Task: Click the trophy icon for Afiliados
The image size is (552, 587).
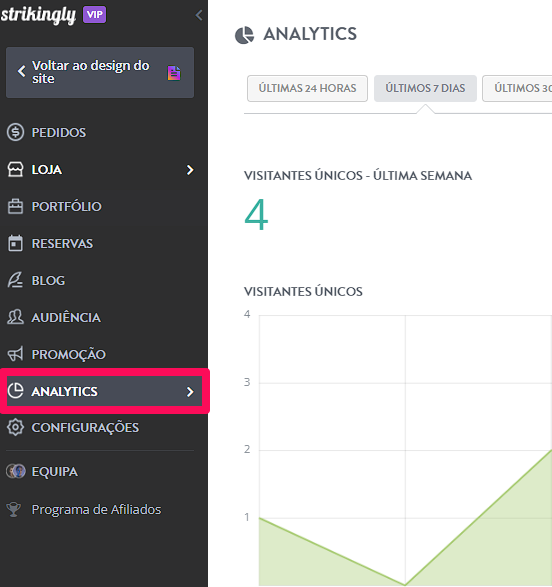Action: [13, 509]
